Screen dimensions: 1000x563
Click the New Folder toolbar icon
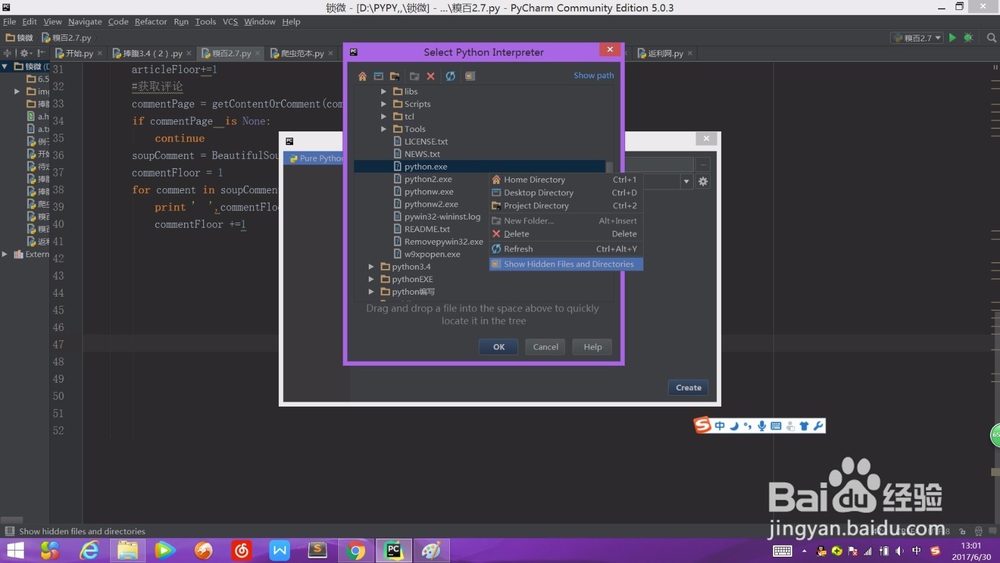coord(414,76)
